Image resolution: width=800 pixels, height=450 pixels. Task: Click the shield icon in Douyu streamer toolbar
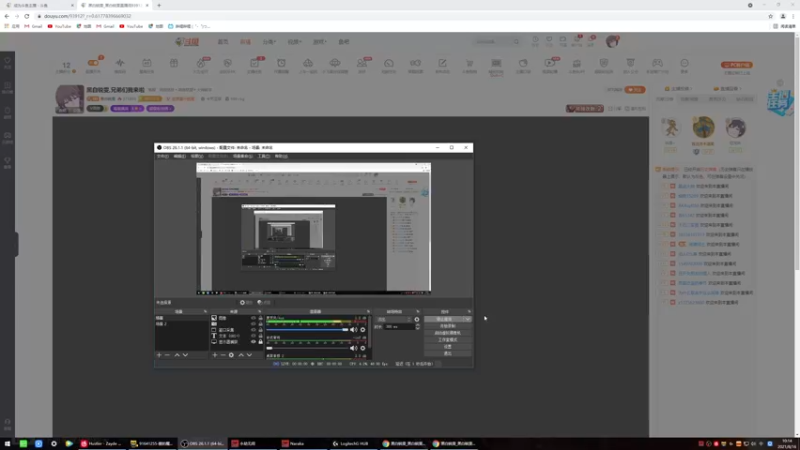click(x=604, y=63)
